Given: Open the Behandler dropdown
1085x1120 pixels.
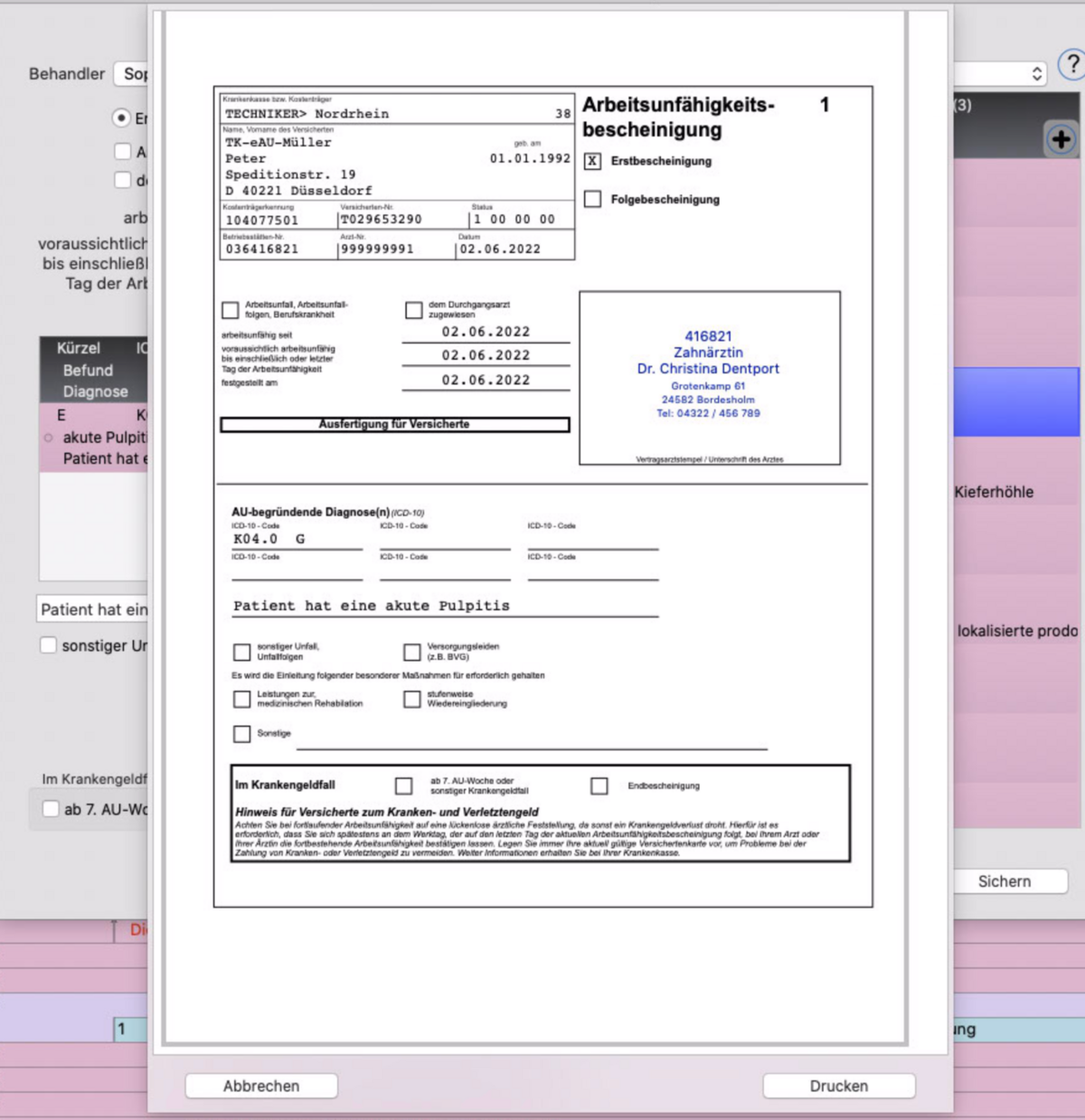Looking at the screenshot, I should point(133,74).
